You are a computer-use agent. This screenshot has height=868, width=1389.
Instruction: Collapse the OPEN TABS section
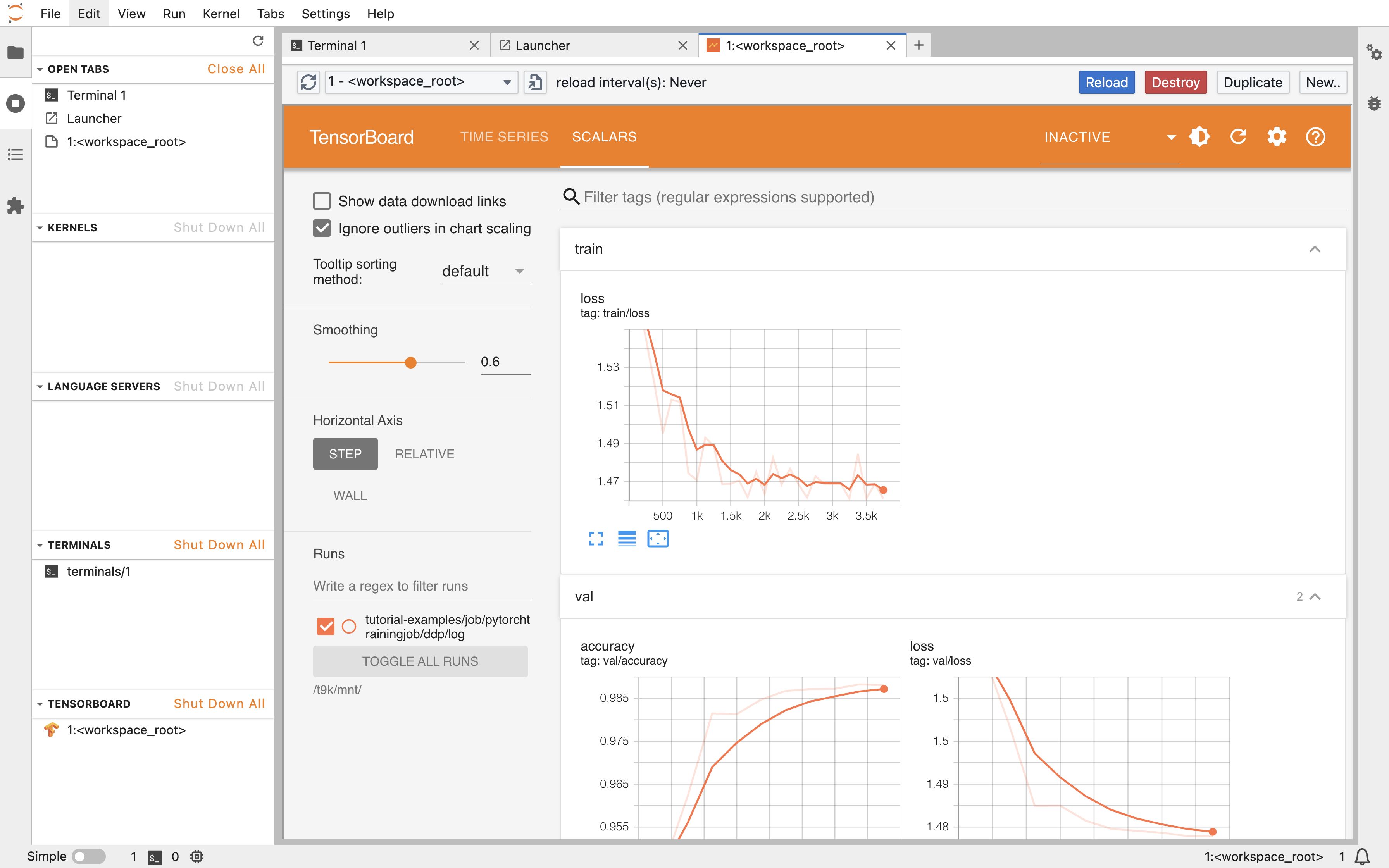[x=40, y=69]
